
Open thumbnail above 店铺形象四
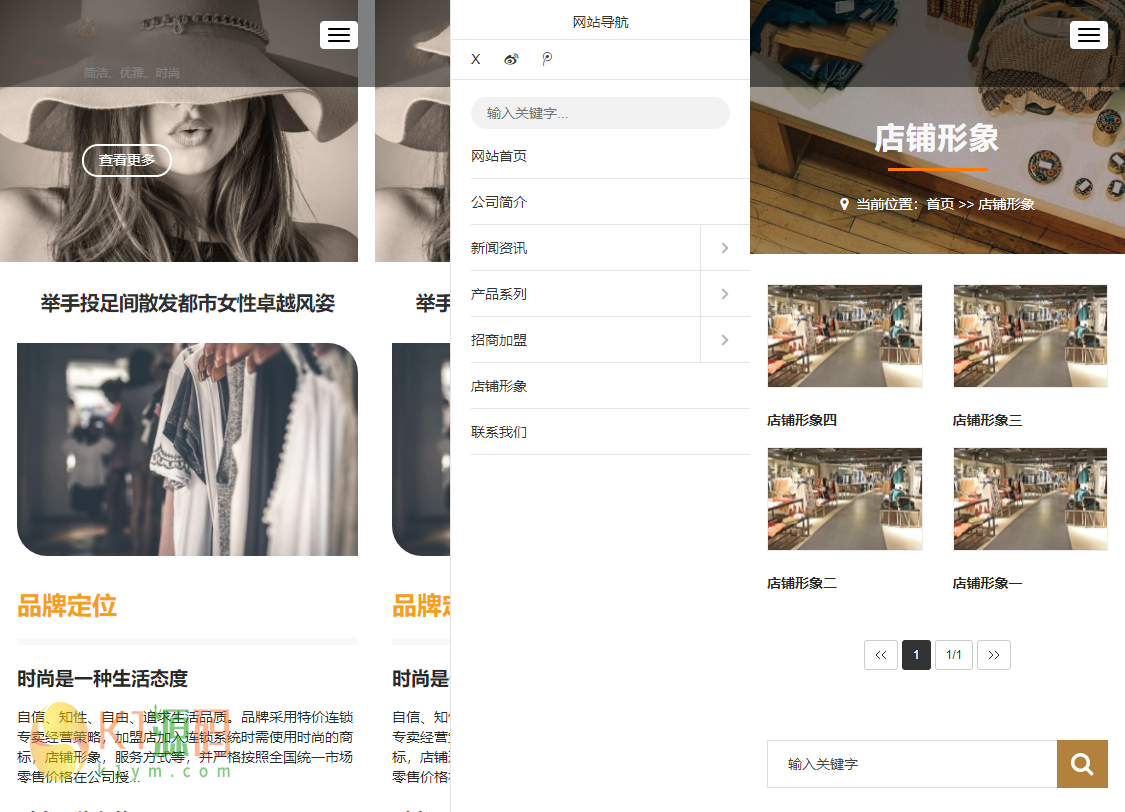pos(844,336)
